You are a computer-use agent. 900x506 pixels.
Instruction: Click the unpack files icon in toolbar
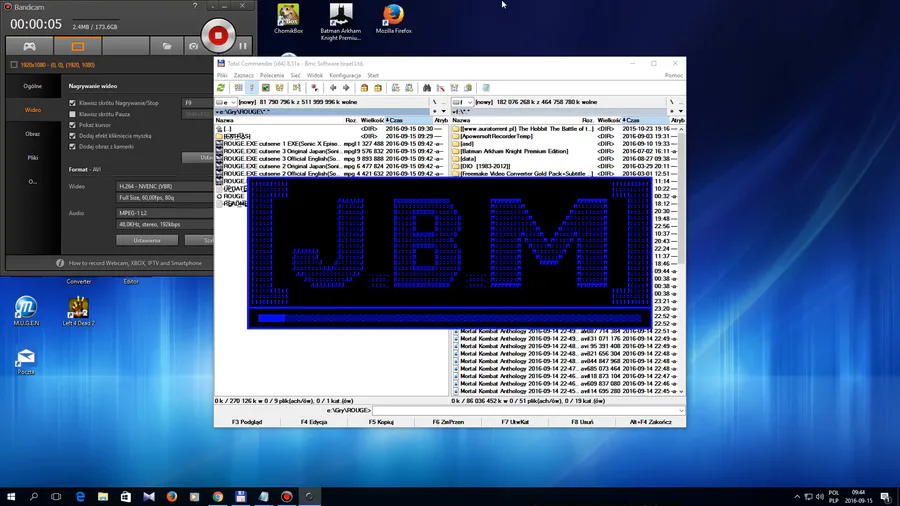pos(378,88)
